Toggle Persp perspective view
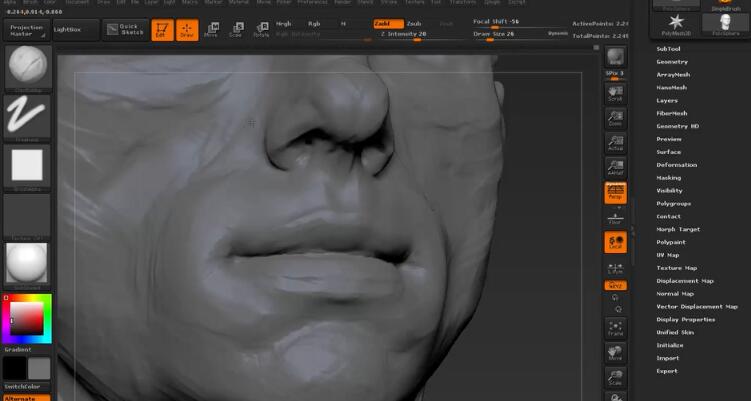Viewport: 751px width, 401px height. point(615,193)
